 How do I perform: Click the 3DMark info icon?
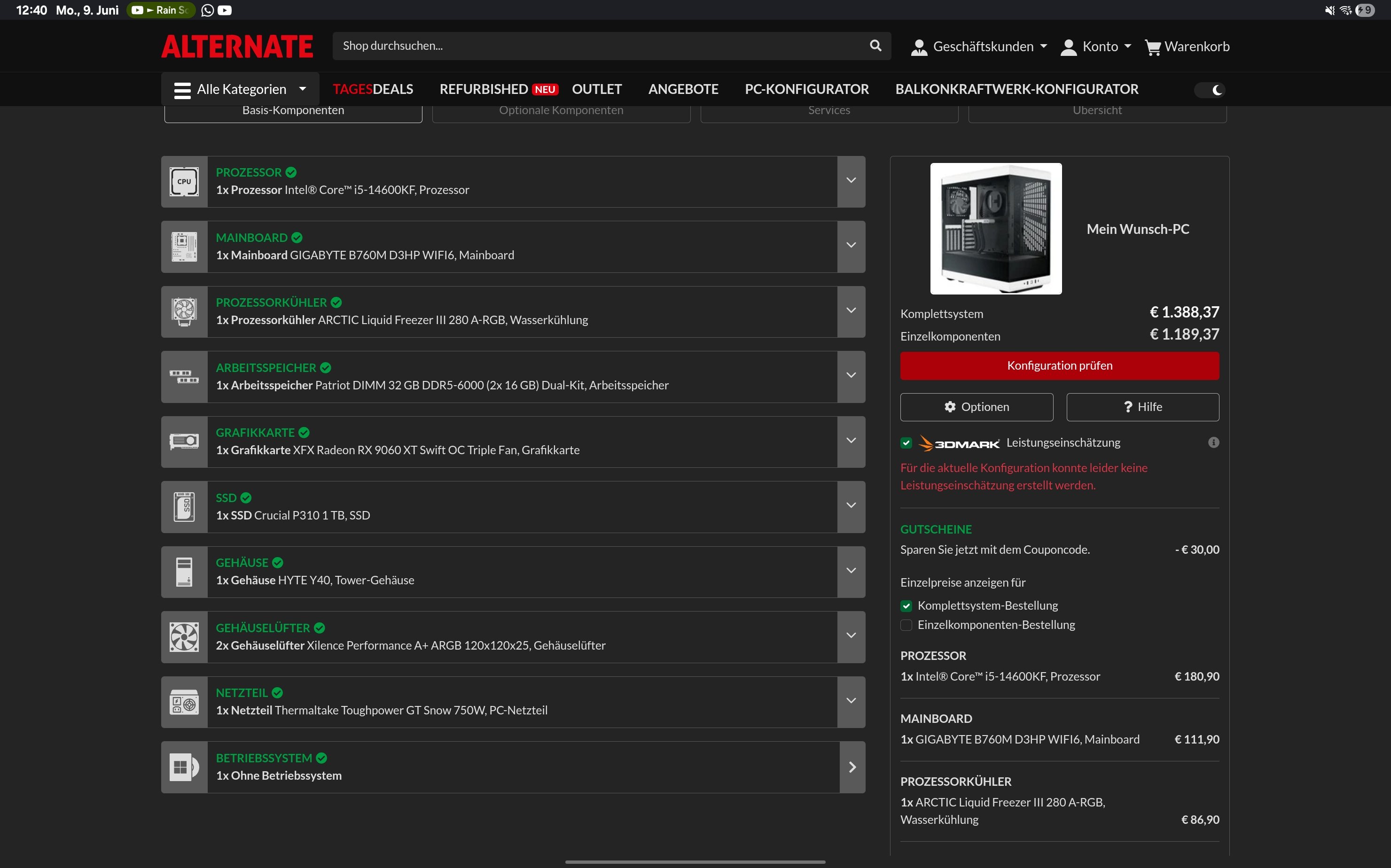tap(1213, 442)
